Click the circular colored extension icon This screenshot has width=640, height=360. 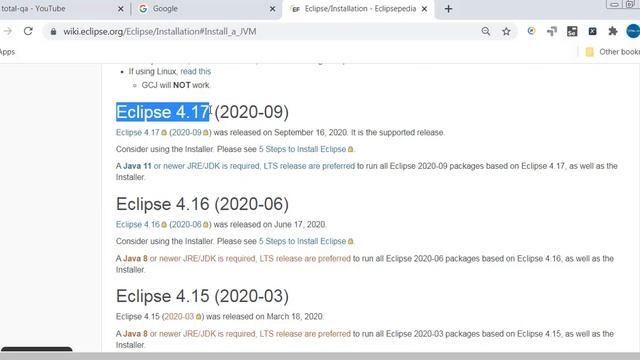coord(531,31)
